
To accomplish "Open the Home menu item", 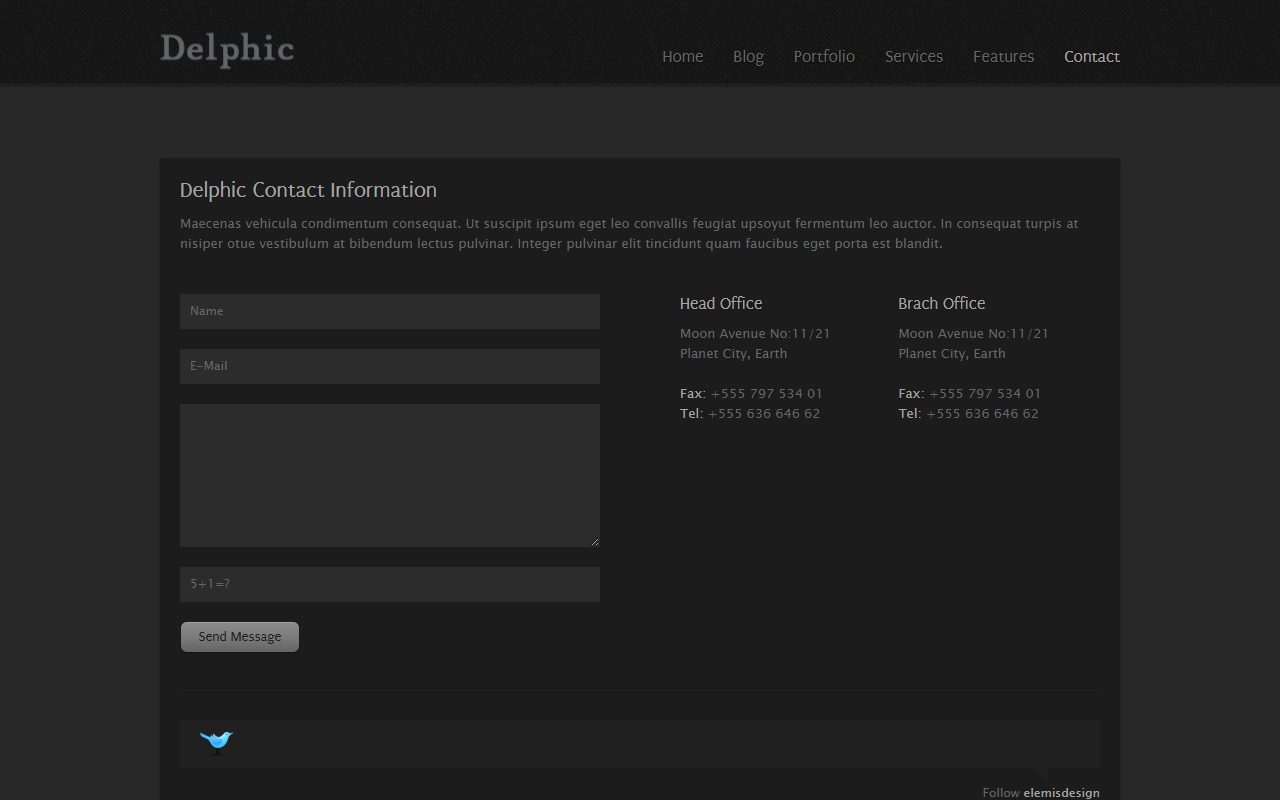I will click(682, 57).
